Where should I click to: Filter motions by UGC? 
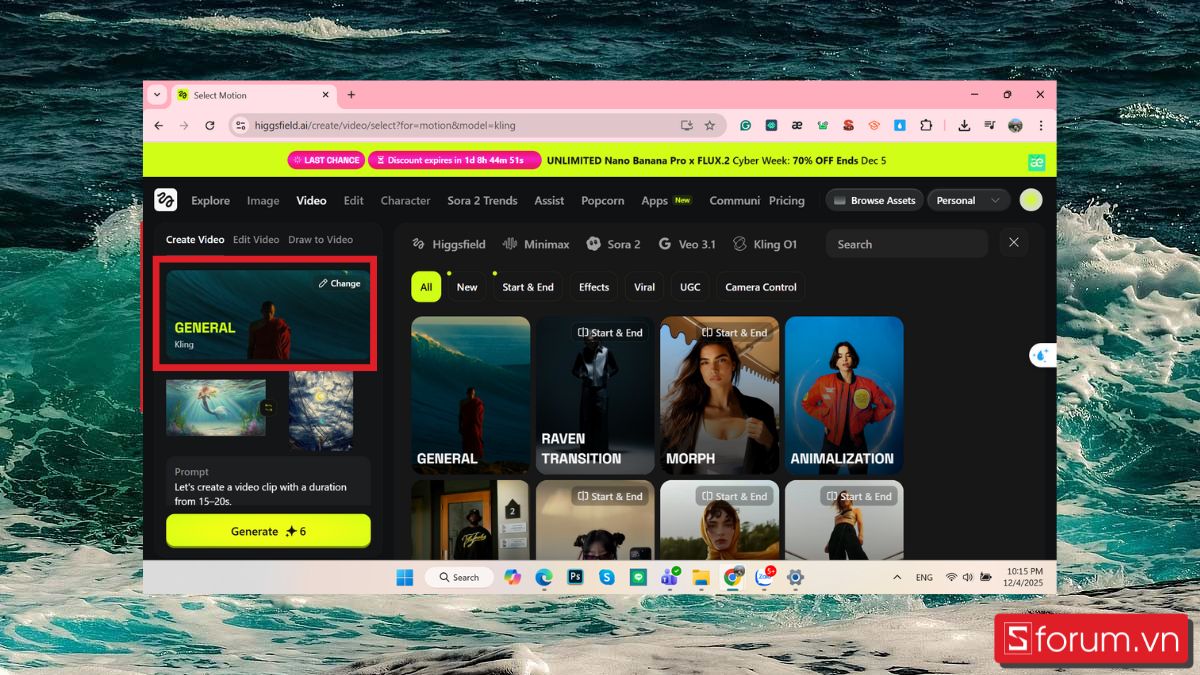(690, 287)
